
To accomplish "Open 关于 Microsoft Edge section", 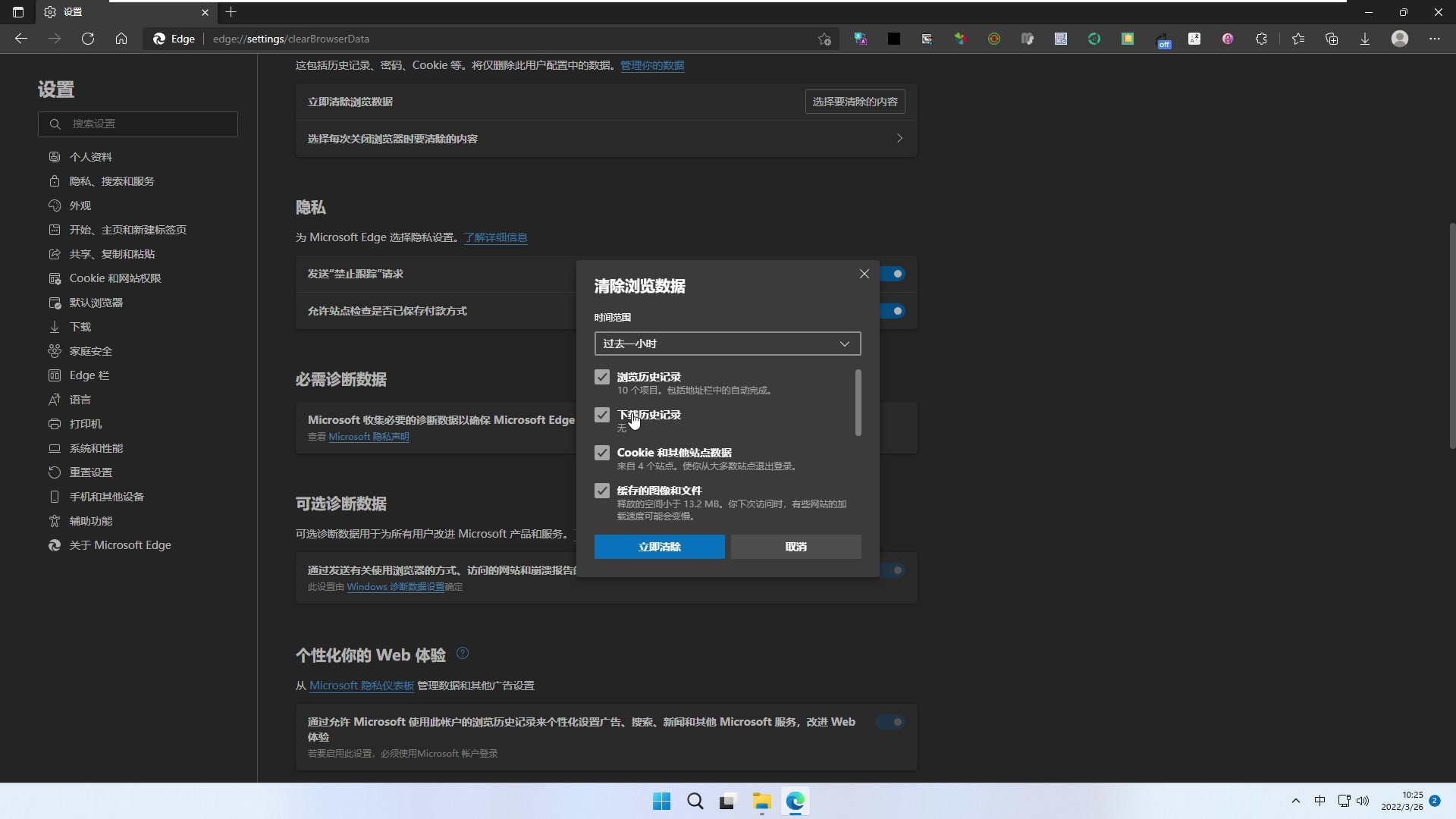I will pos(120,545).
